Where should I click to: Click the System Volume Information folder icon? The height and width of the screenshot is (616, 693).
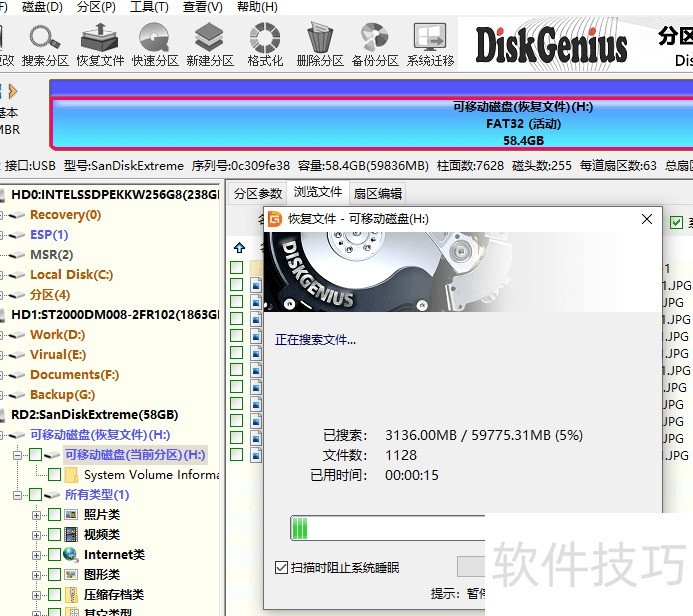71,475
